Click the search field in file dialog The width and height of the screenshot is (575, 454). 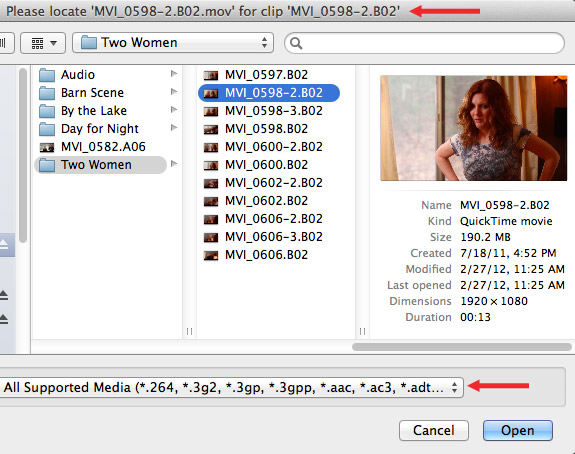(424, 43)
